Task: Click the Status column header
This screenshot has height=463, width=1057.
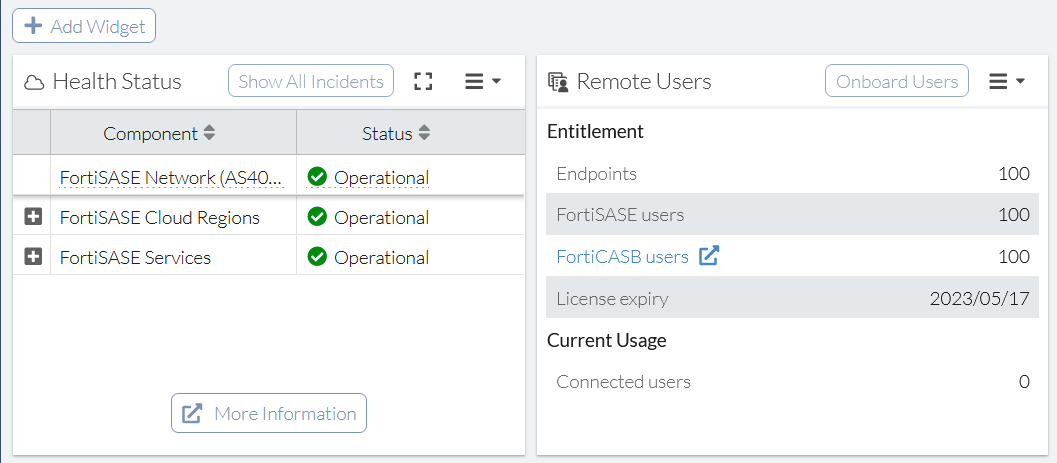Action: (411, 133)
